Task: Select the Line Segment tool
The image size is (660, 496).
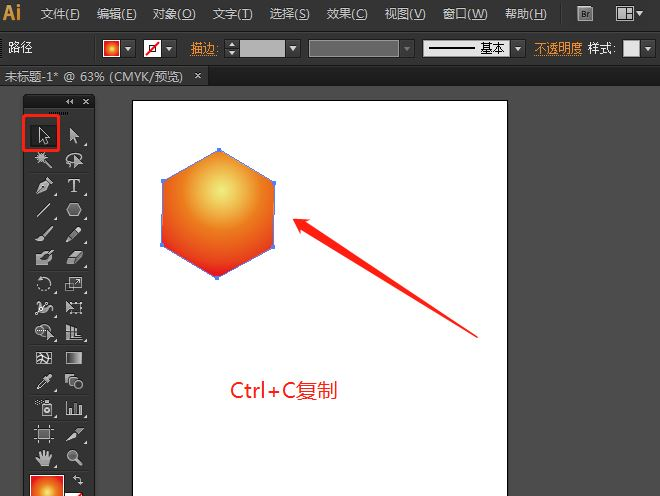Action: coord(44,210)
